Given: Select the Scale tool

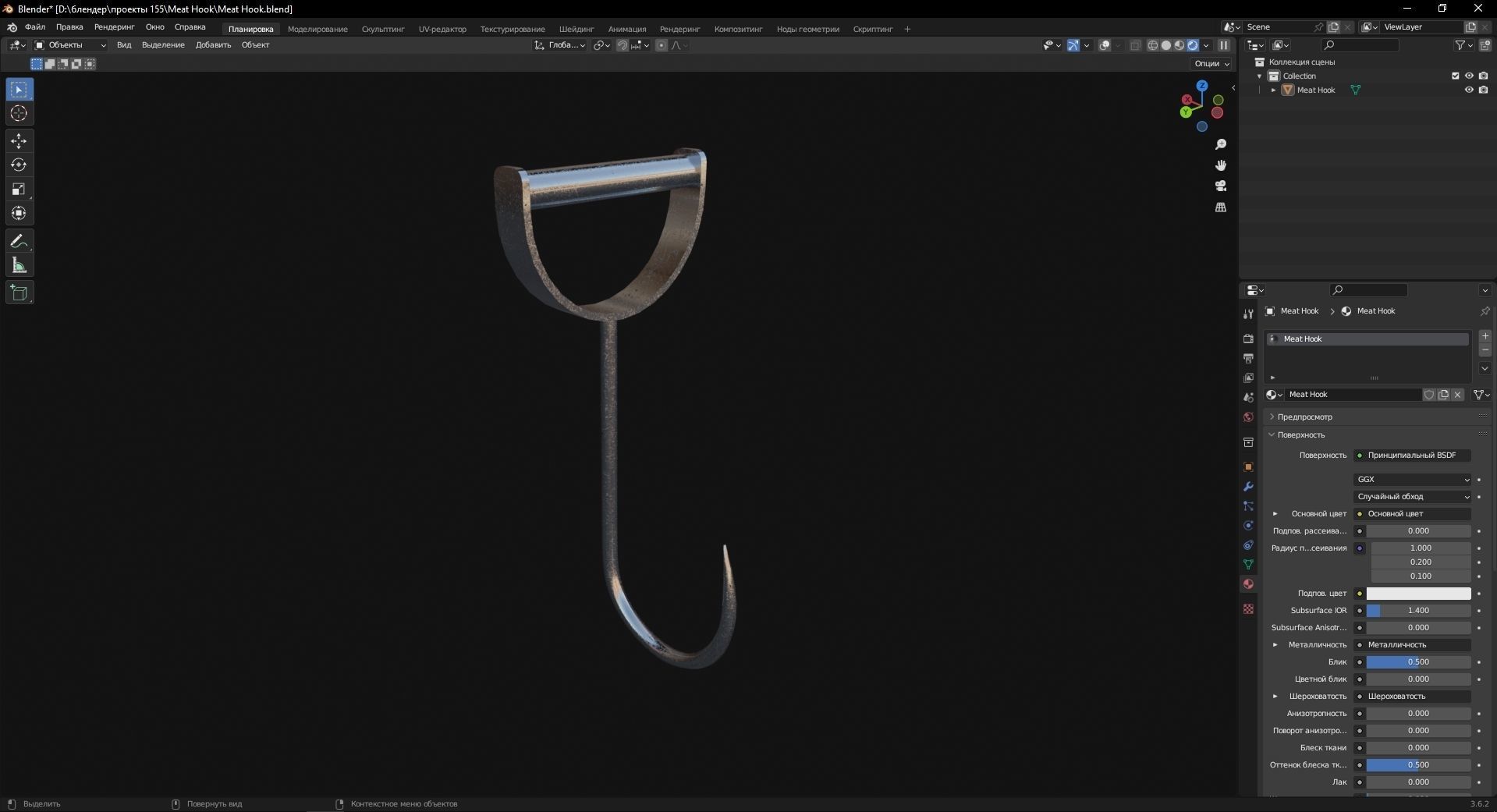Looking at the screenshot, I should [20, 190].
